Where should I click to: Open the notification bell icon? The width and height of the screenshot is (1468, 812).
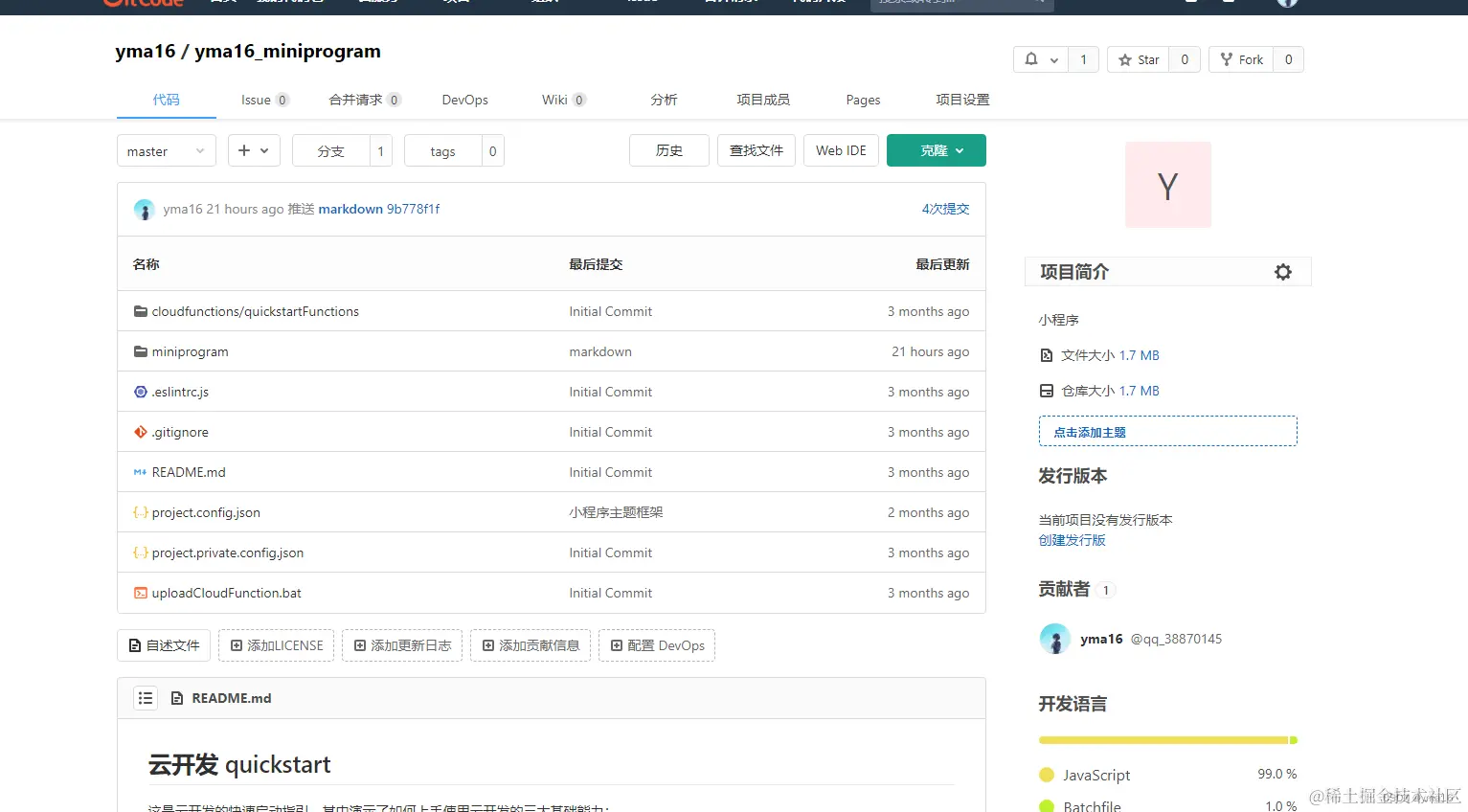click(1032, 58)
